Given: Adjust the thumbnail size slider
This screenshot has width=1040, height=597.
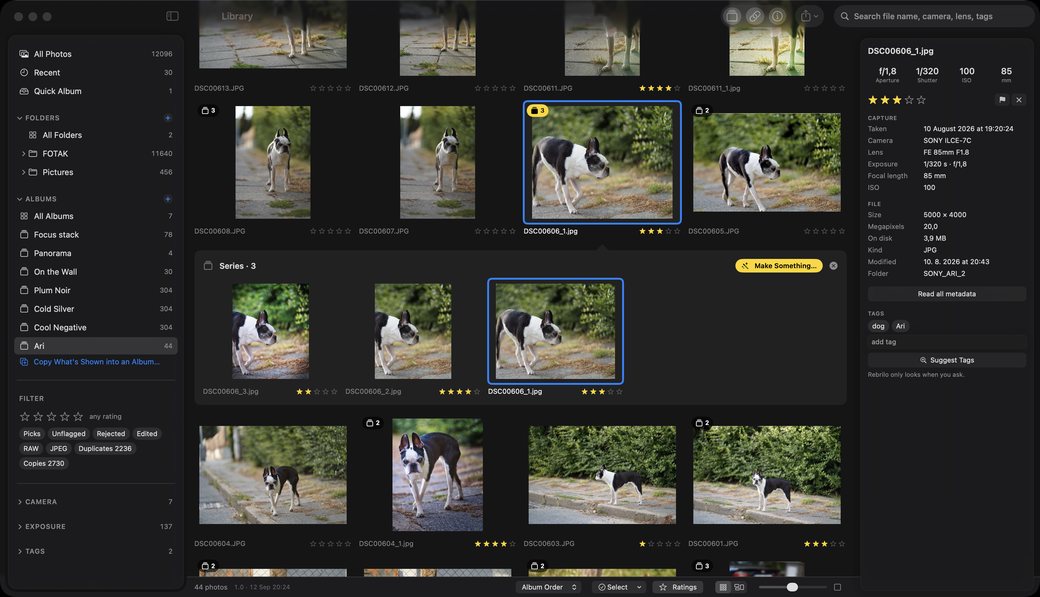Looking at the screenshot, I should (x=791, y=587).
